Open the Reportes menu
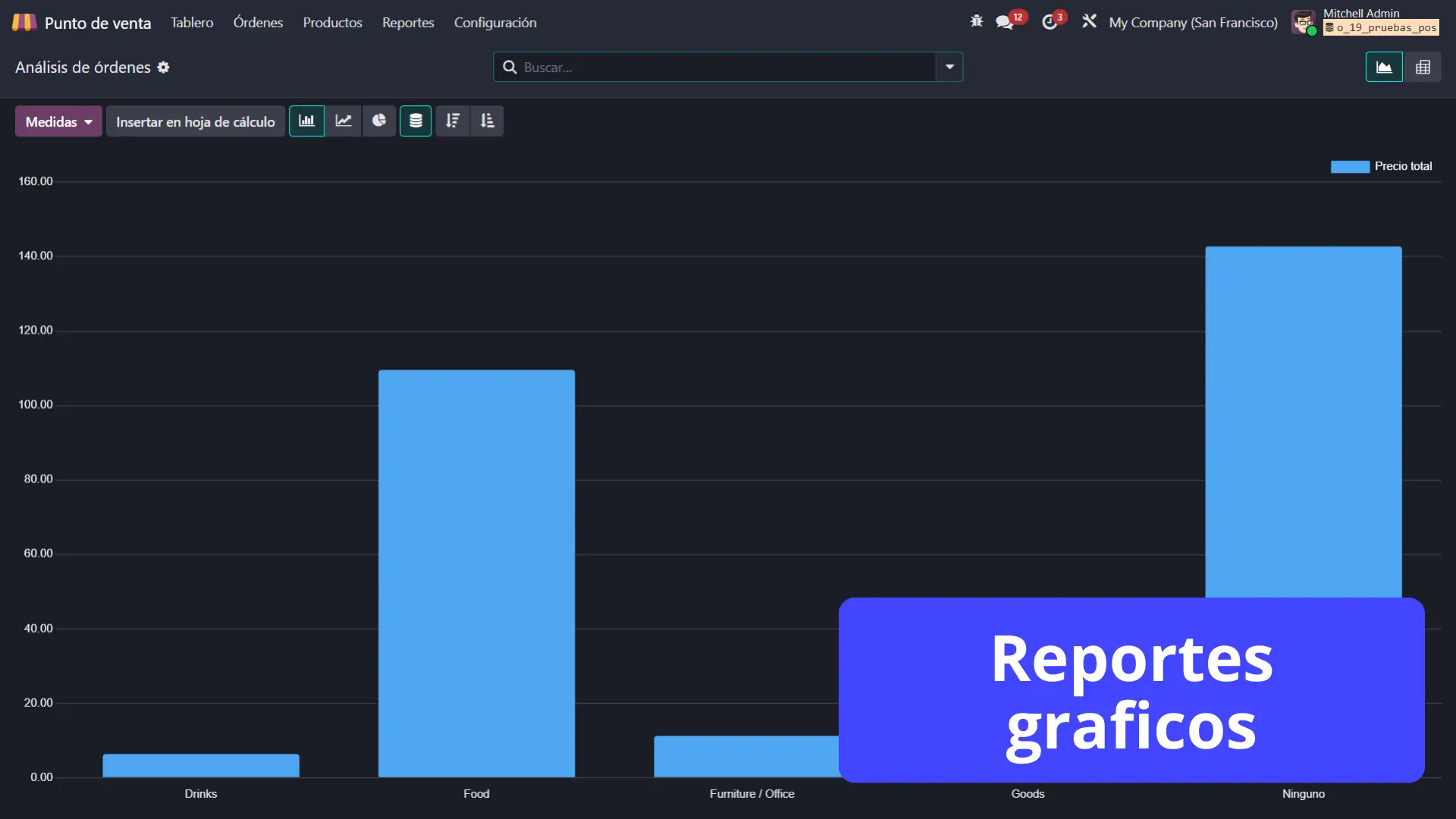Screen dimensions: 1456x819 point(408,23)
